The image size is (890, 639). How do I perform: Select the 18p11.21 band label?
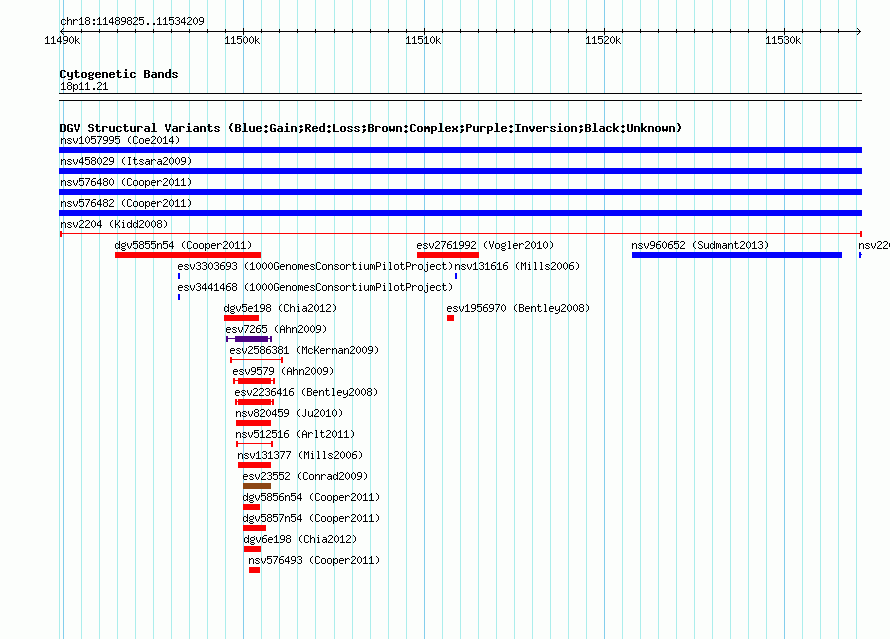point(84,86)
